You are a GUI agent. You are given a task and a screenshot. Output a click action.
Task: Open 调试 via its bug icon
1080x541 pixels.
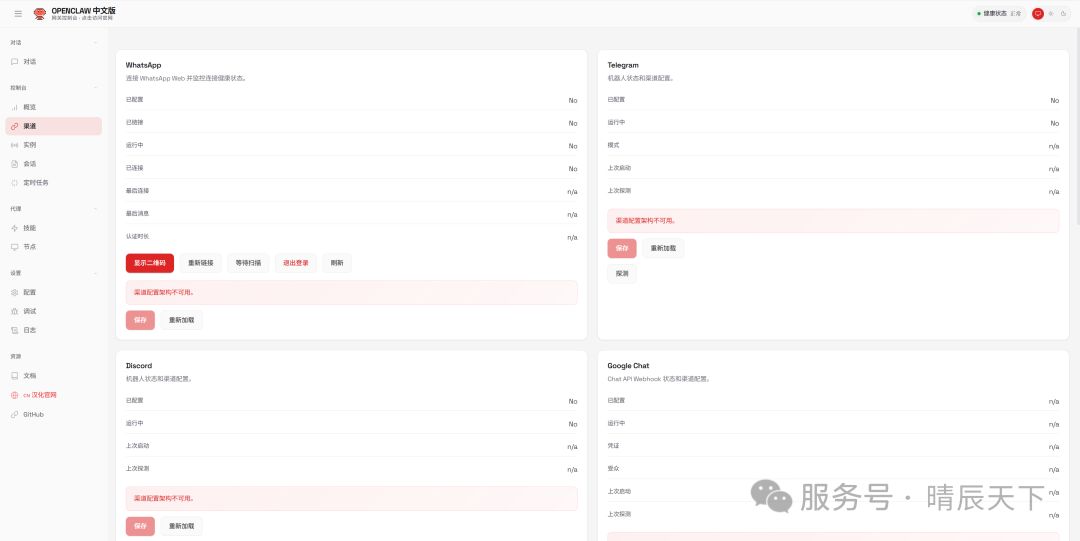(x=15, y=312)
